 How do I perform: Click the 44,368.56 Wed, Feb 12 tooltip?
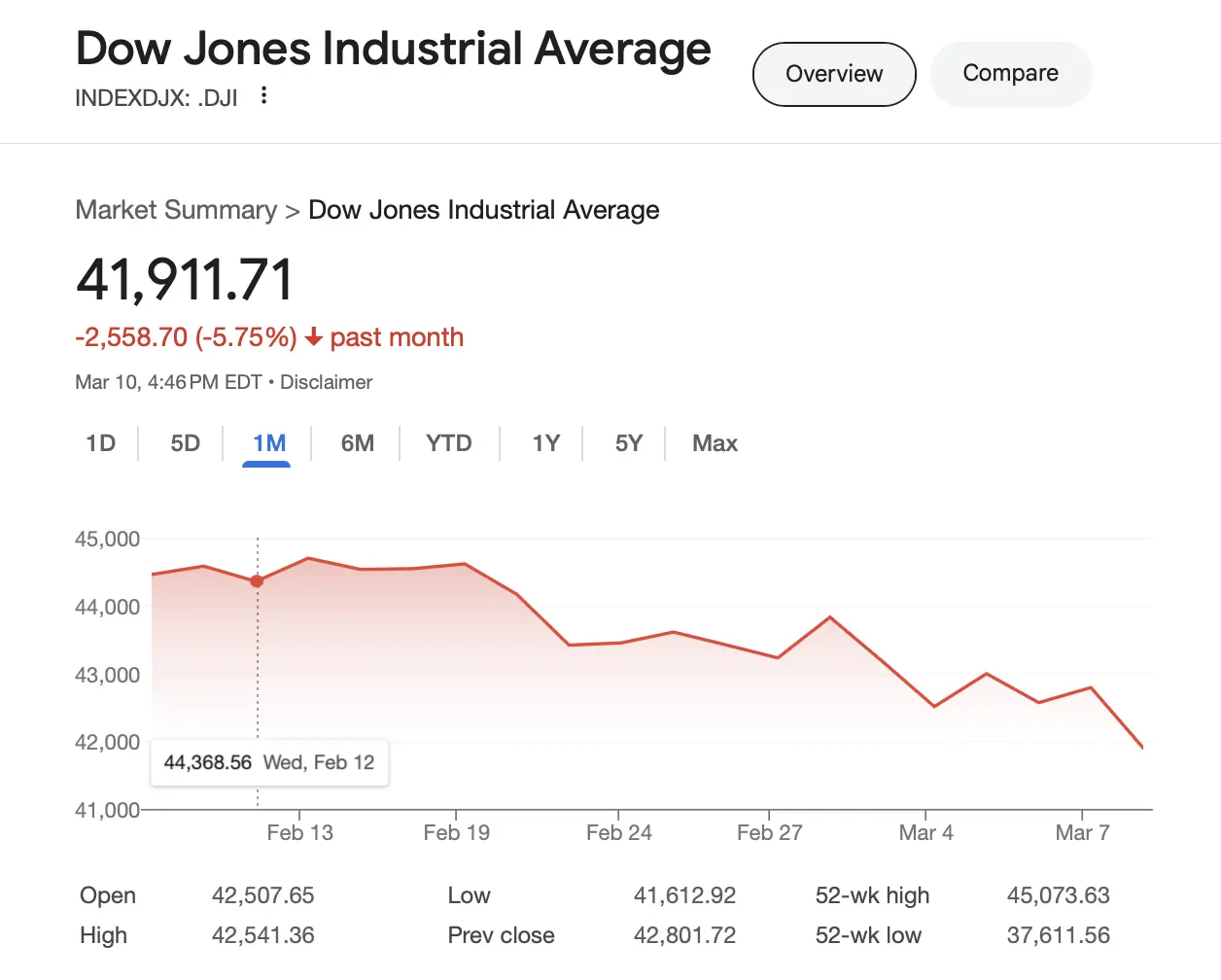(x=269, y=762)
